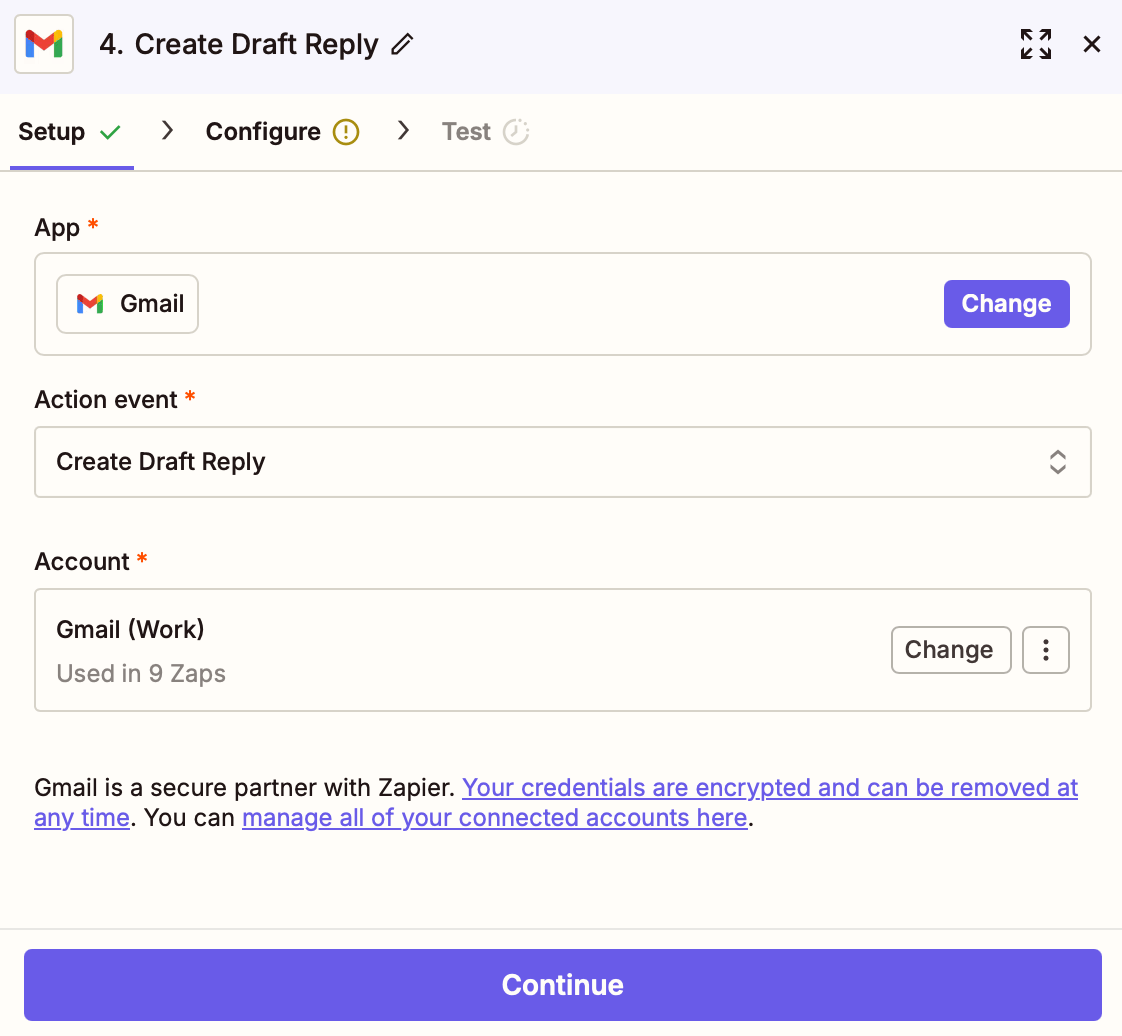Click chevron between Setup and Configure

[167, 130]
